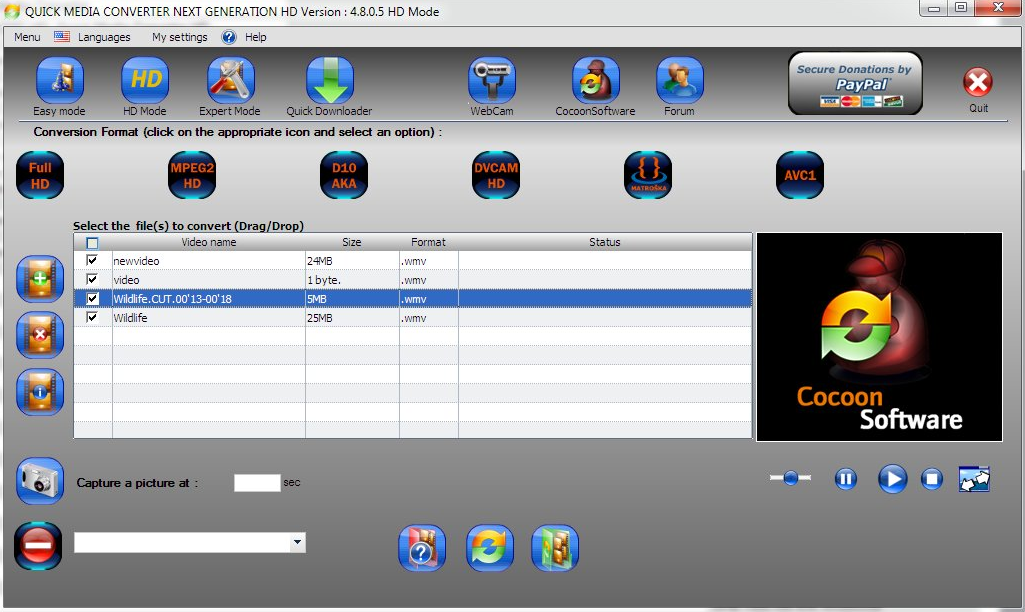This screenshot has height=612, width=1025.
Task: Open the Languages menu
Action: [104, 37]
